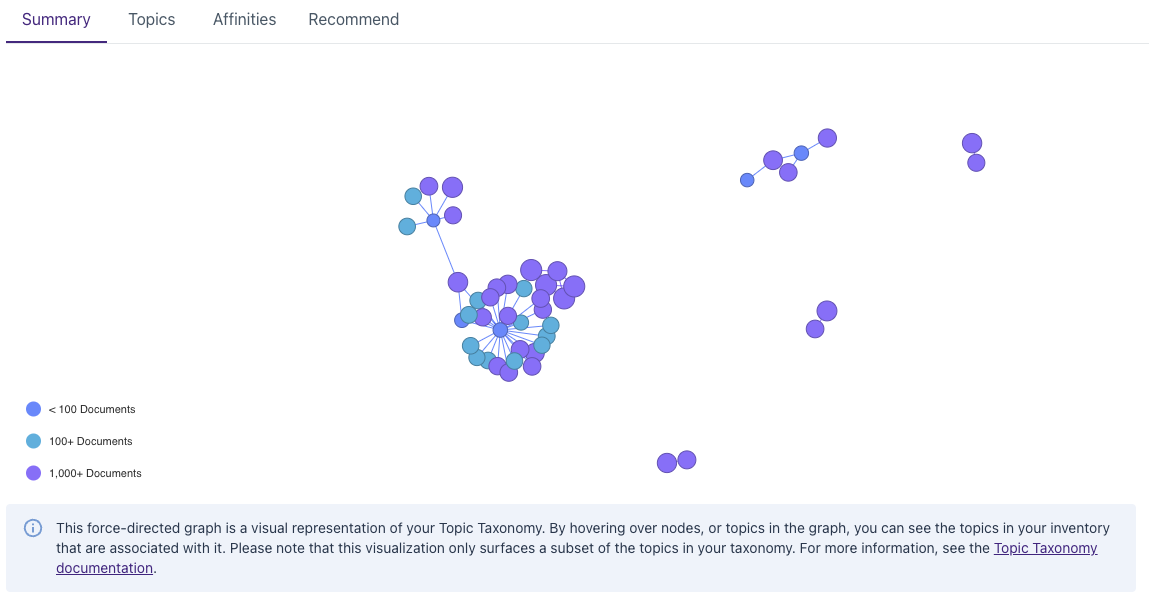Click the left node of the bottom isolated pair
The width and height of the screenshot is (1149, 606).
(x=667, y=463)
